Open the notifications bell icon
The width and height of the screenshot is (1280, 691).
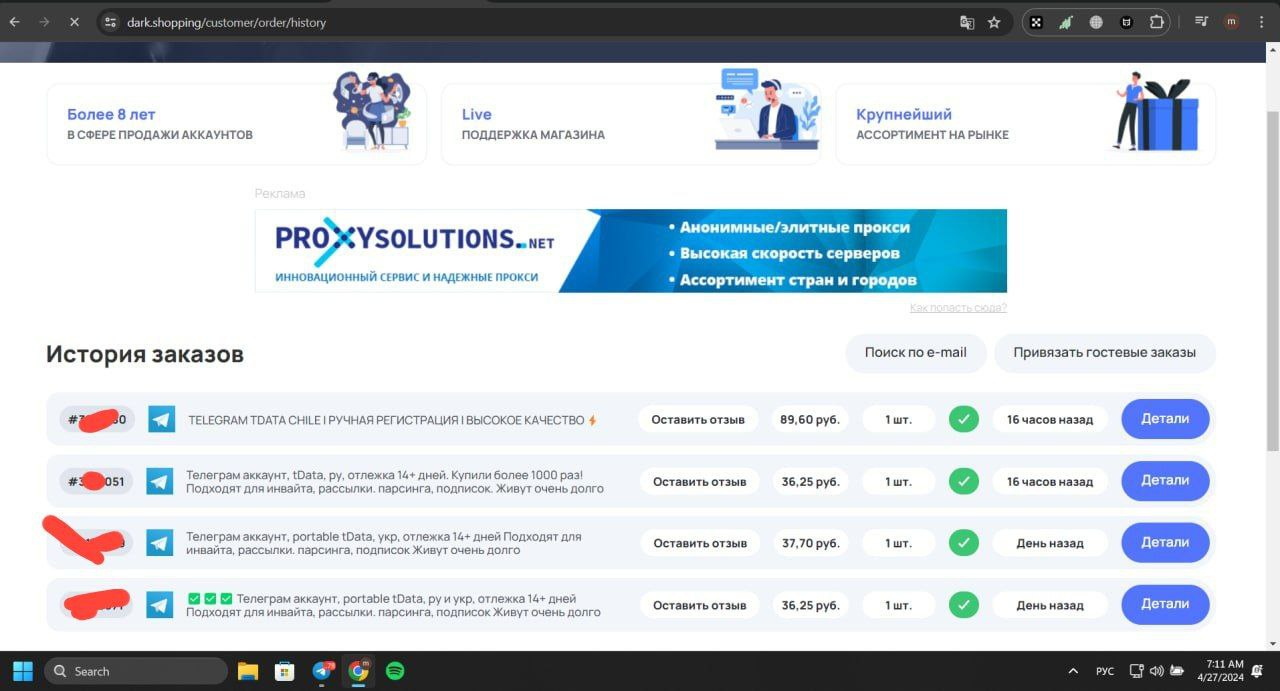[1257, 671]
